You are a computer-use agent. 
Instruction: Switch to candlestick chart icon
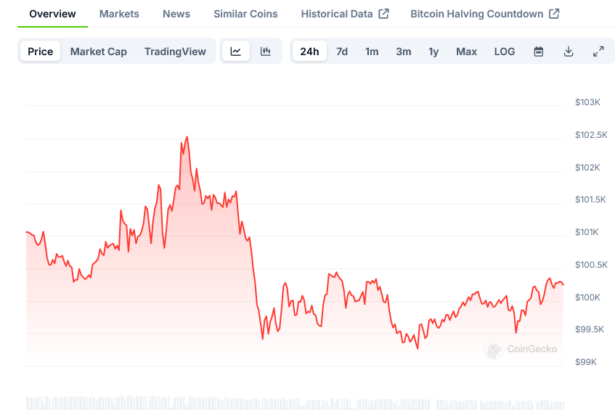(265, 51)
